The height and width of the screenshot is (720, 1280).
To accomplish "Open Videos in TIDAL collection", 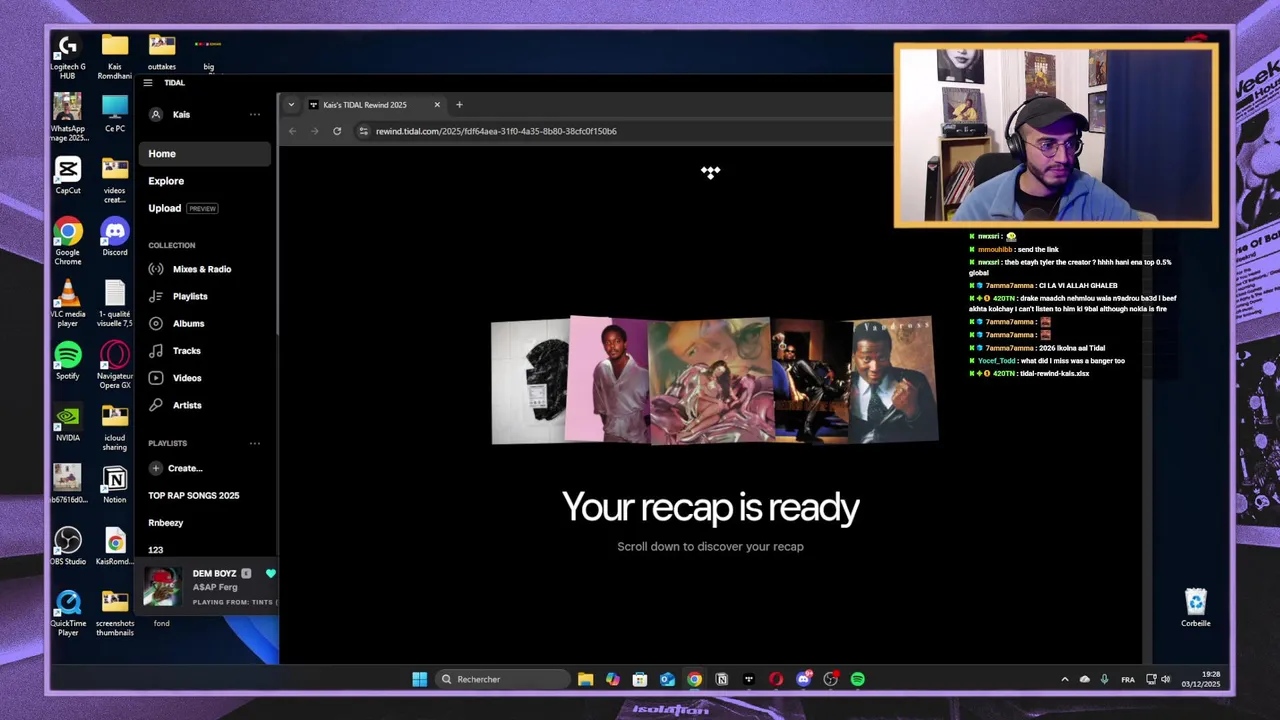I will coord(175,378).
